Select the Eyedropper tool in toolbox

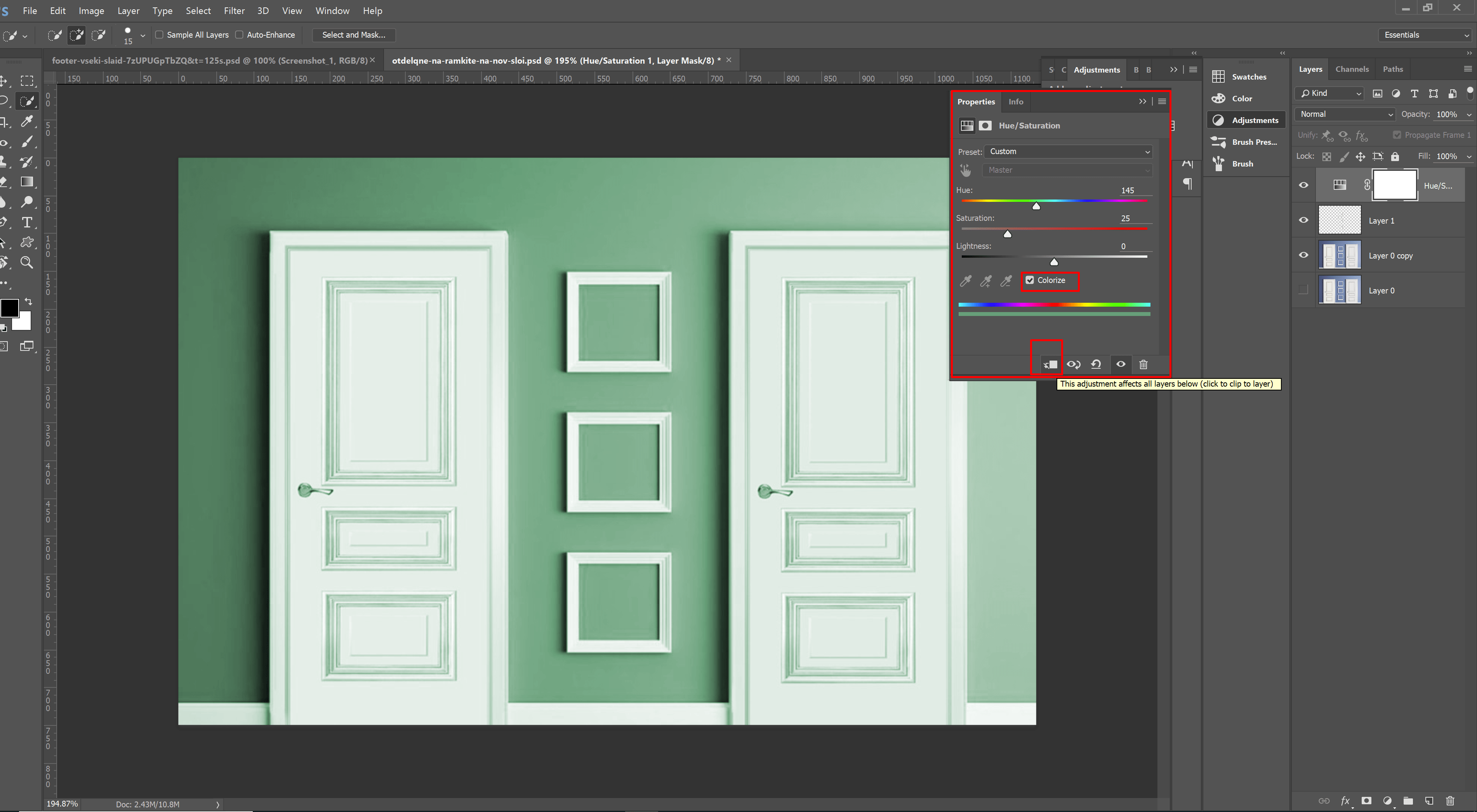27,121
